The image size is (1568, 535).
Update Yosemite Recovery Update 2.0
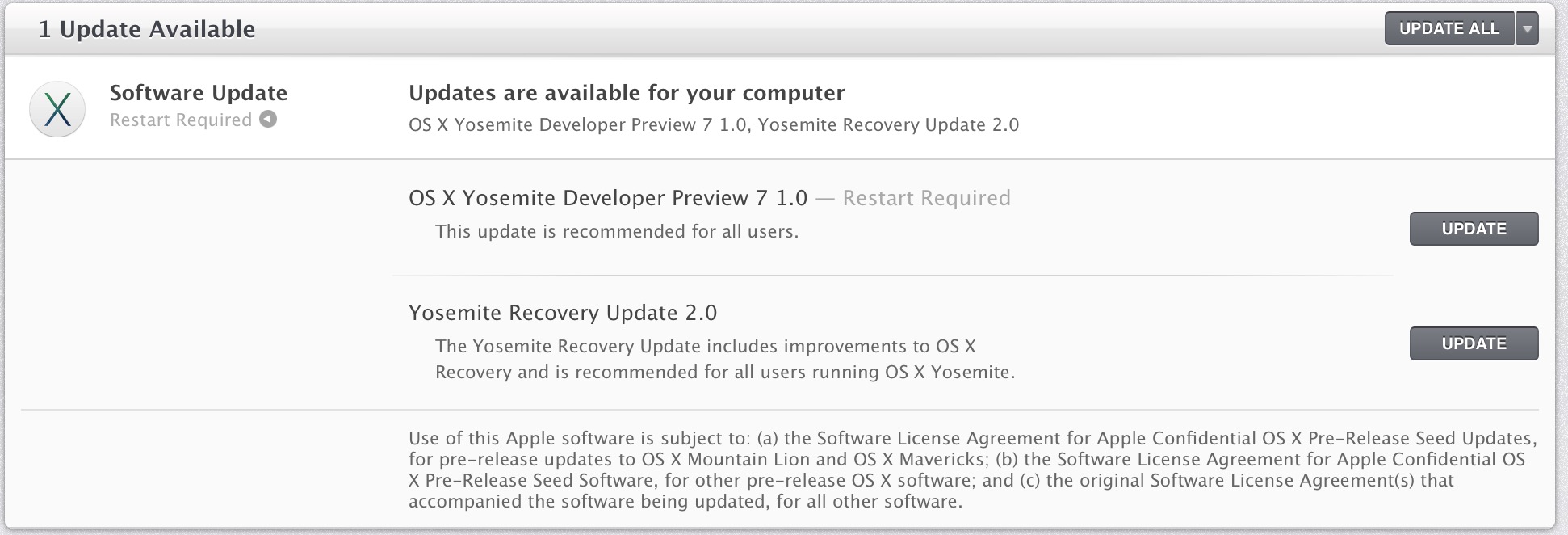1474,343
